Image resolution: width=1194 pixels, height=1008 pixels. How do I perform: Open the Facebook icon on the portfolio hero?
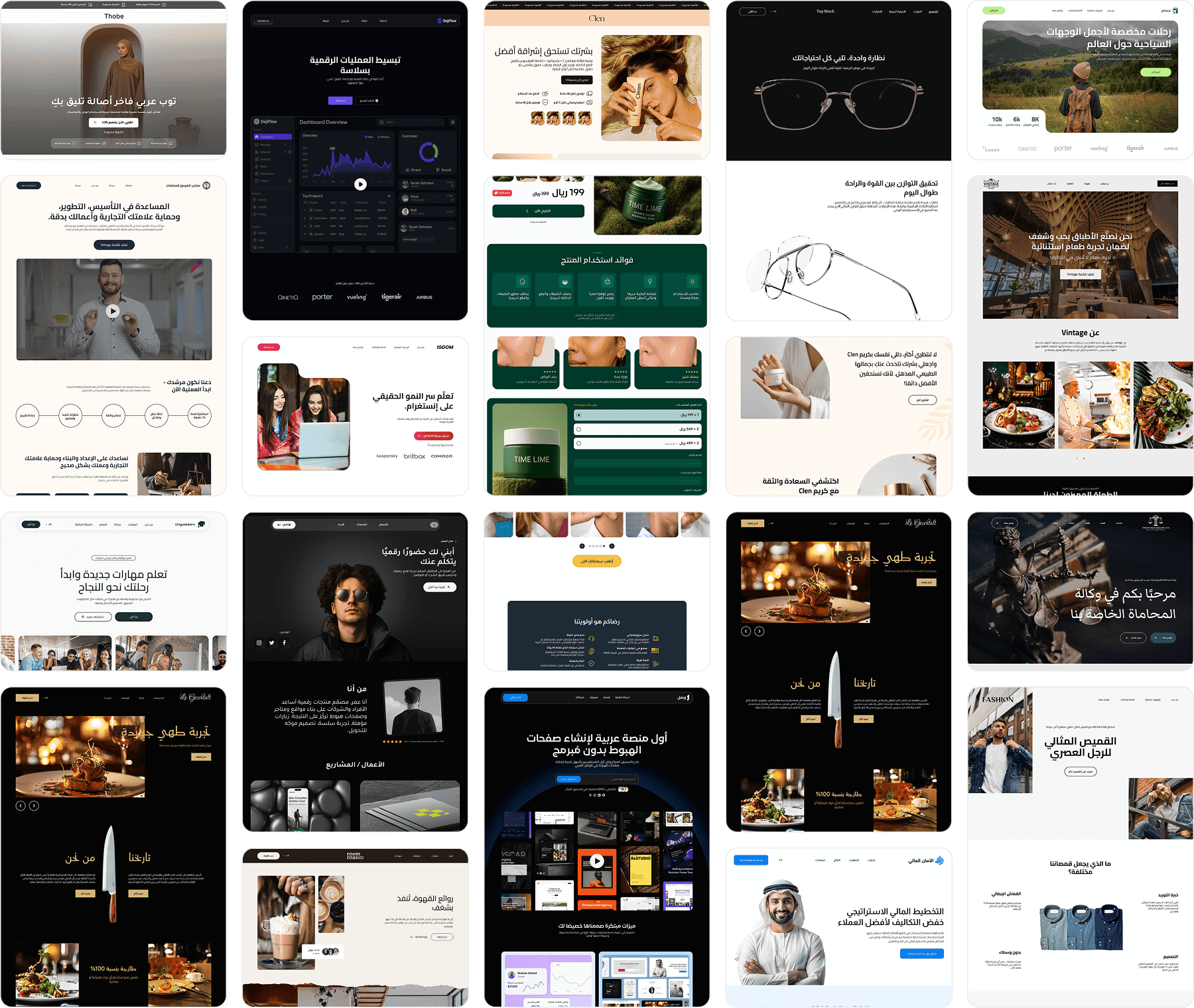coord(285,643)
